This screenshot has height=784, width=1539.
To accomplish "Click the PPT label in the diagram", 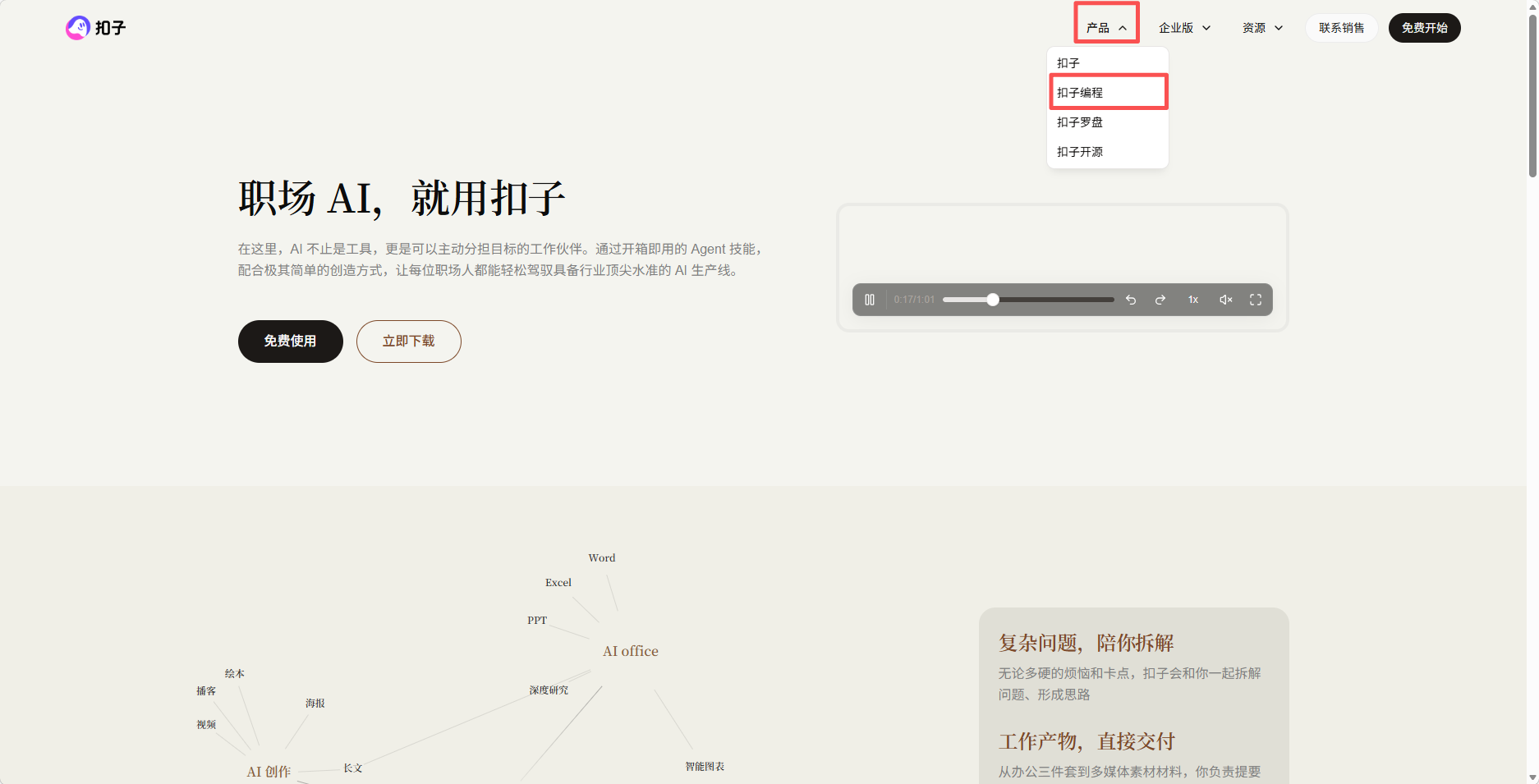I will click(x=537, y=621).
